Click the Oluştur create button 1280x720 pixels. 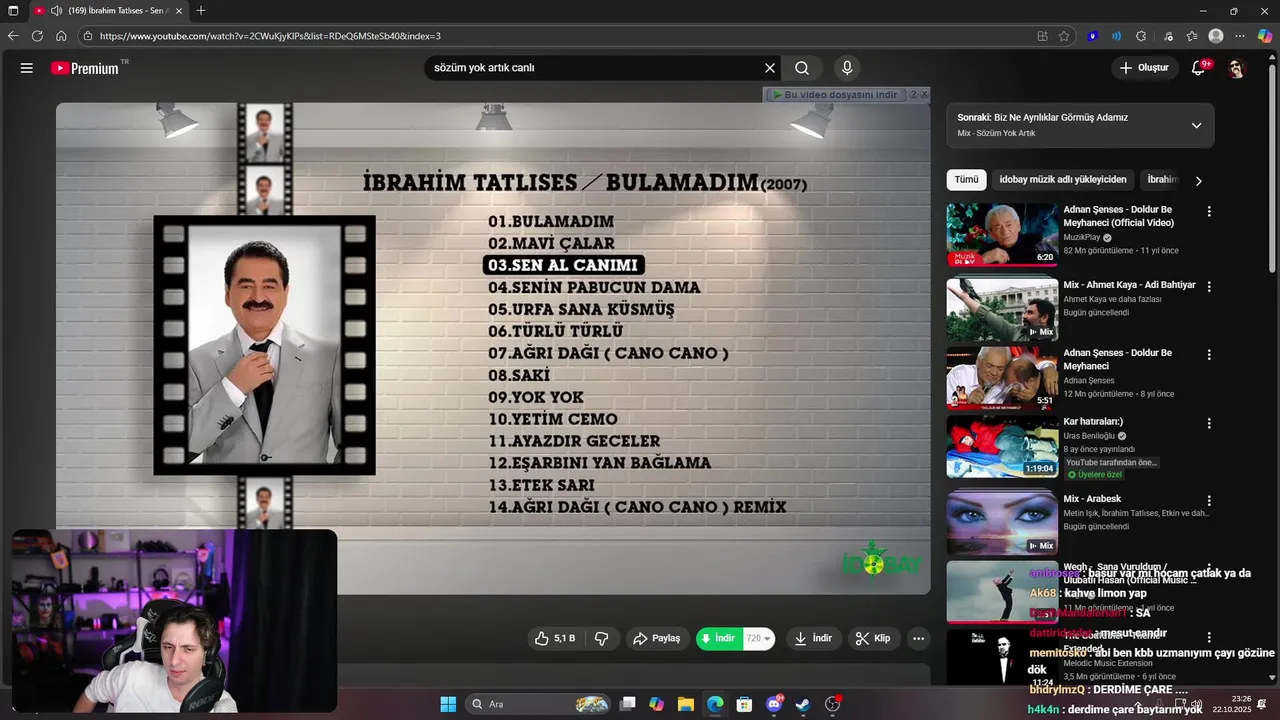coord(1143,68)
